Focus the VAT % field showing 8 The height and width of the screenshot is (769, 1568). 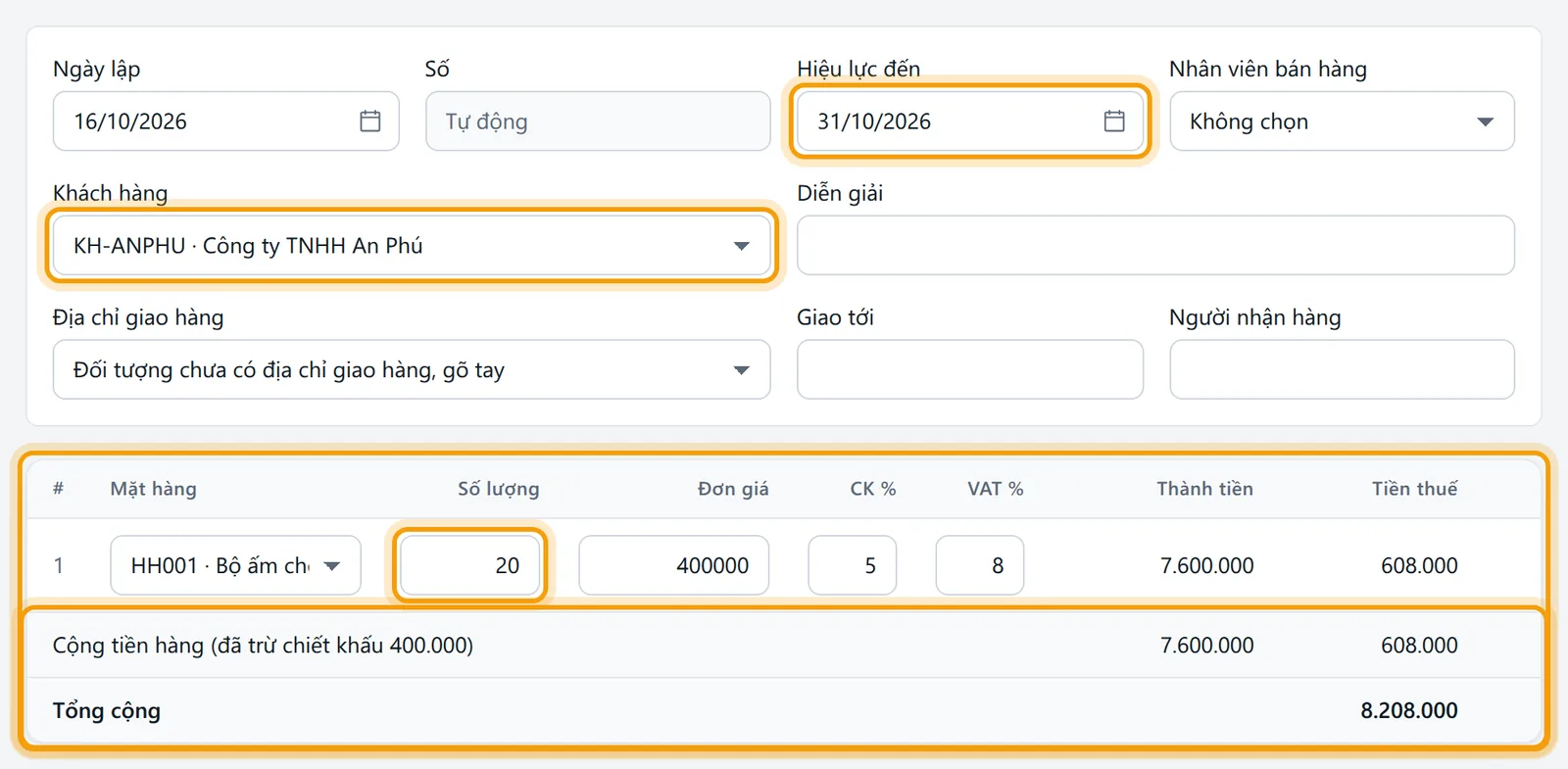click(x=980, y=565)
